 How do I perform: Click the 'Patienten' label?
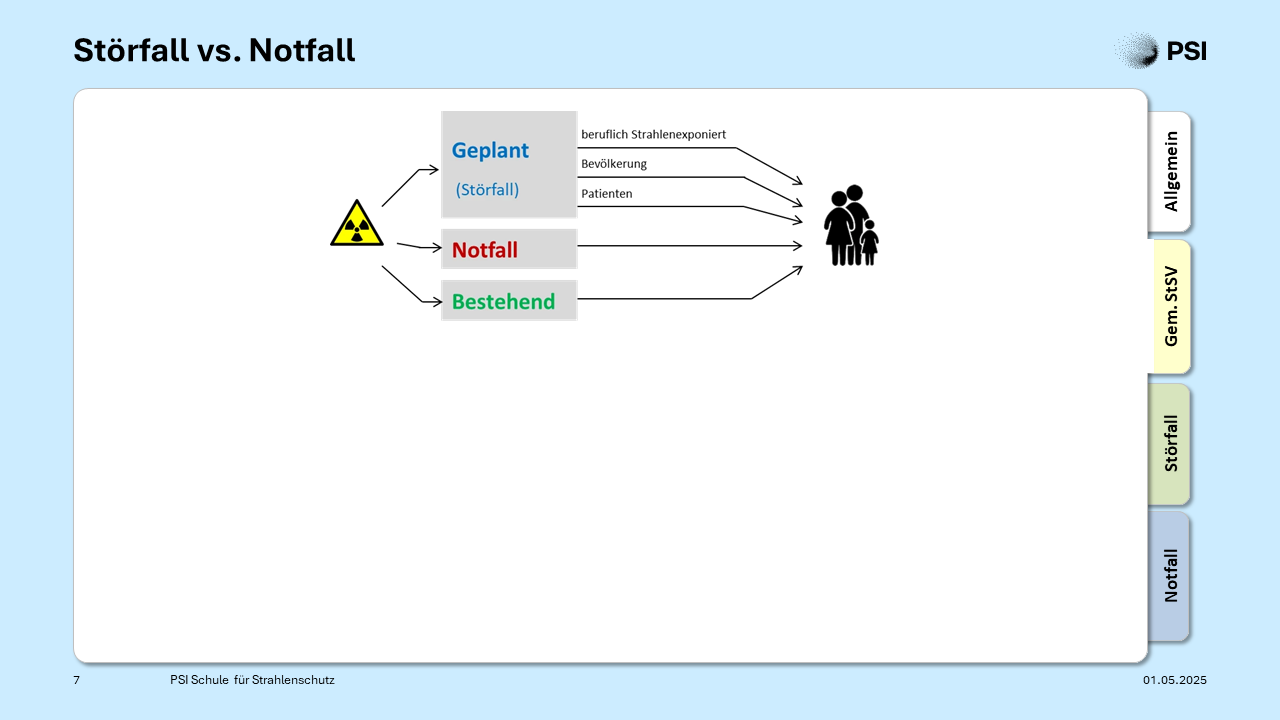point(607,193)
